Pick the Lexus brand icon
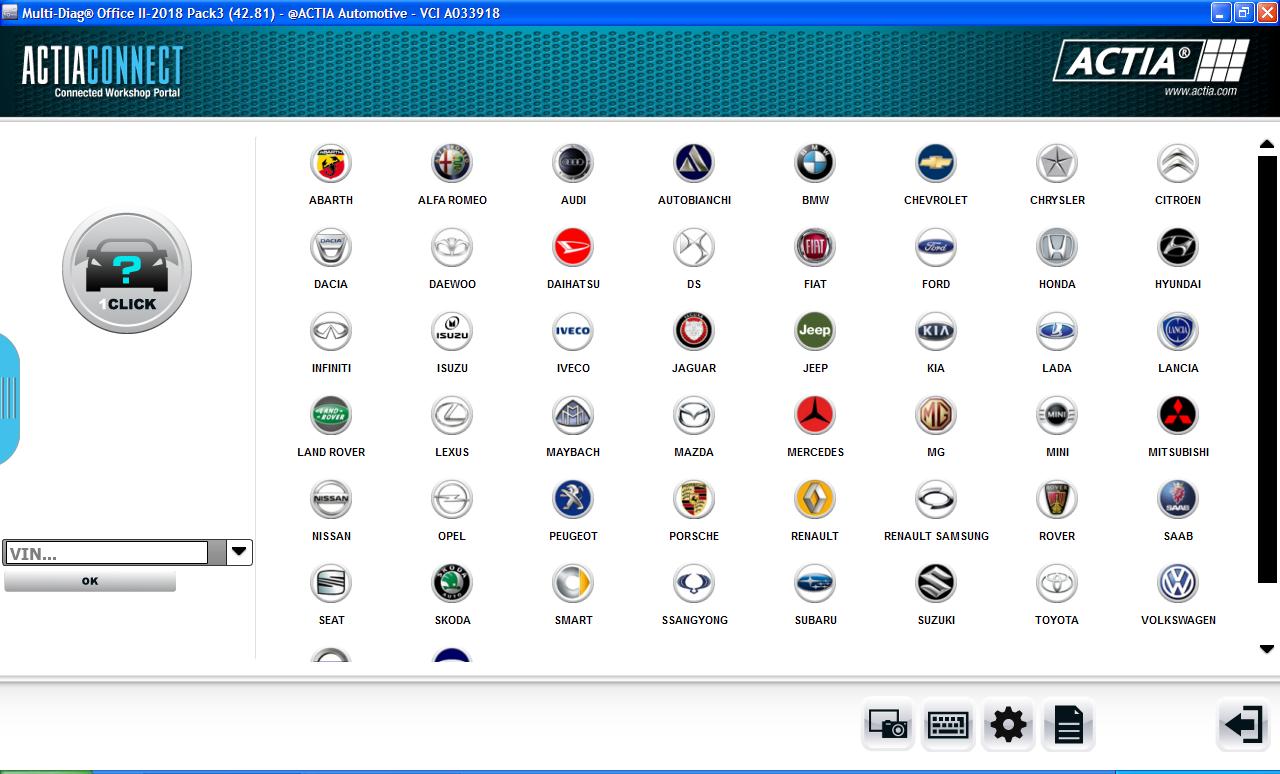Screen dimensions: 1280x774 (452, 415)
